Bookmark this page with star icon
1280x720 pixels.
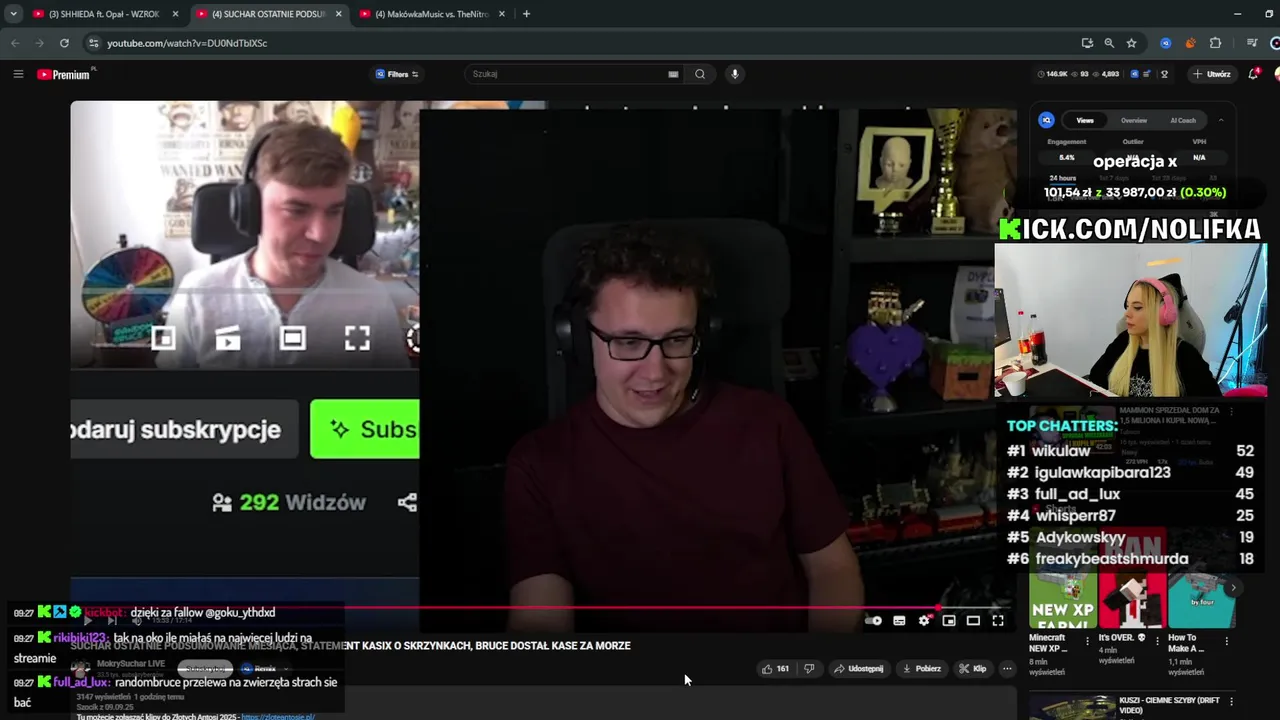(1131, 43)
